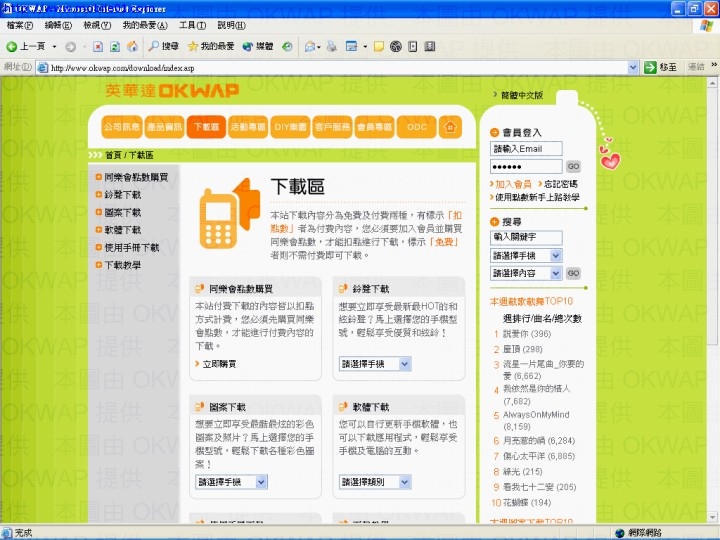Click the 簡體中文版 language link
Screen dimensions: 720x540
coord(522,95)
